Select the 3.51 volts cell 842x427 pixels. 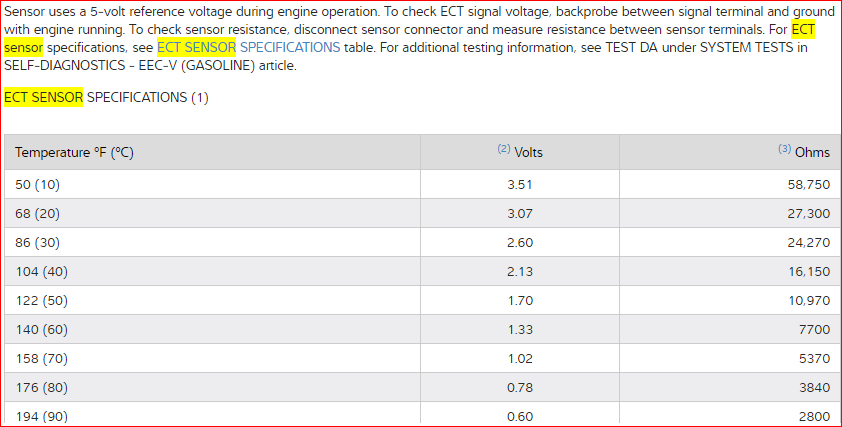click(520, 185)
